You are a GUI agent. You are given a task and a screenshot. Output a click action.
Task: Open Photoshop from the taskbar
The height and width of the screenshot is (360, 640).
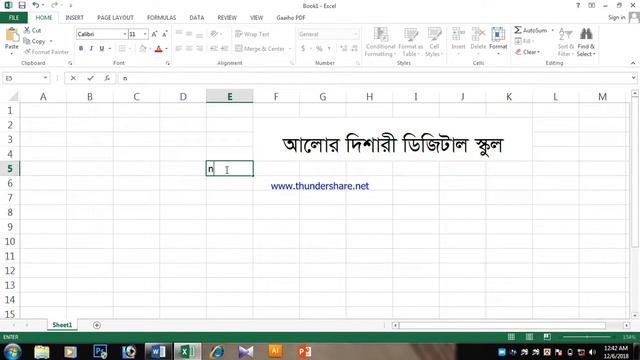click(x=100, y=351)
